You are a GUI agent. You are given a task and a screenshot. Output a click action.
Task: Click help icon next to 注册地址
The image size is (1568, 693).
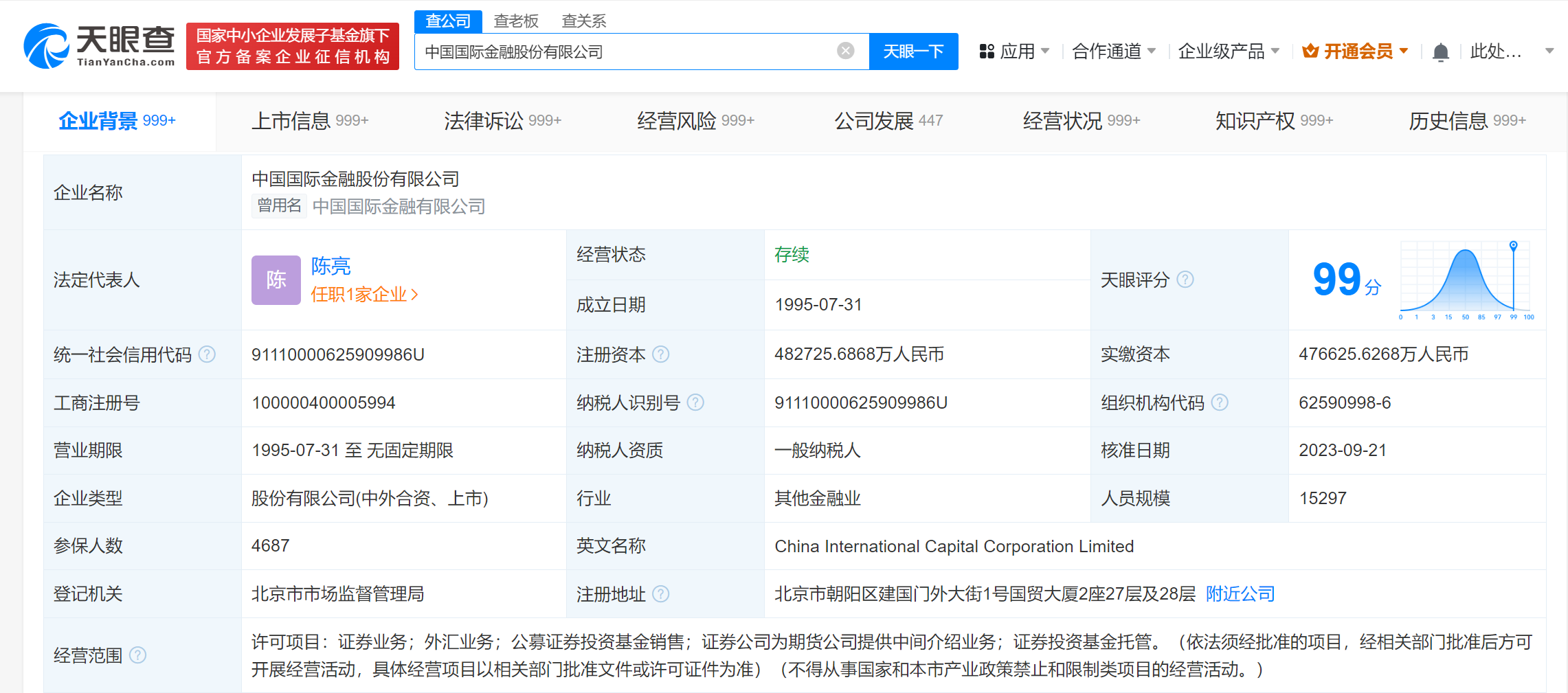tap(660, 594)
